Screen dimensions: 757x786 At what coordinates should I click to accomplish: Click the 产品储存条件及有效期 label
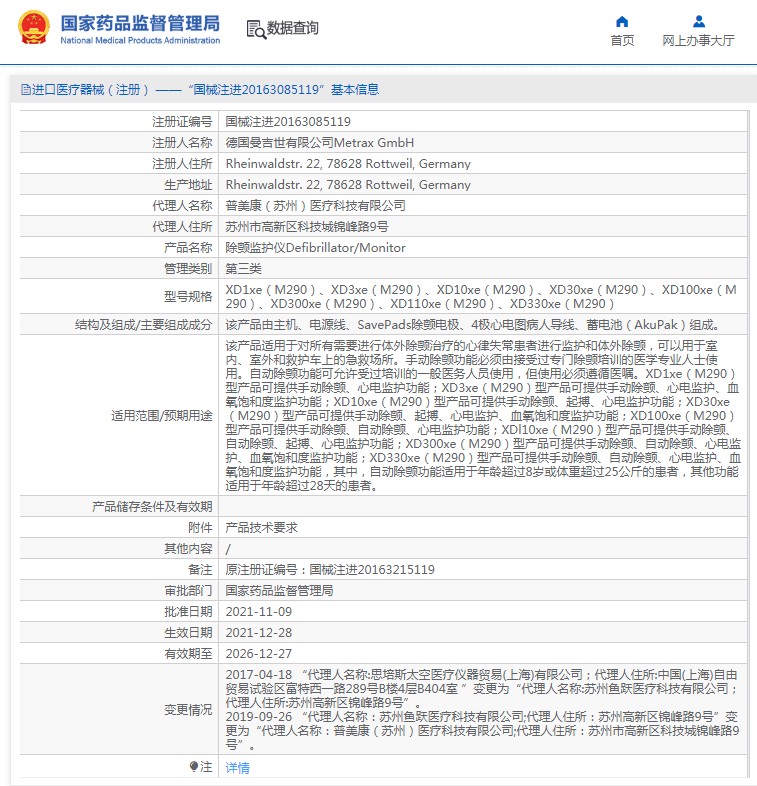152,507
